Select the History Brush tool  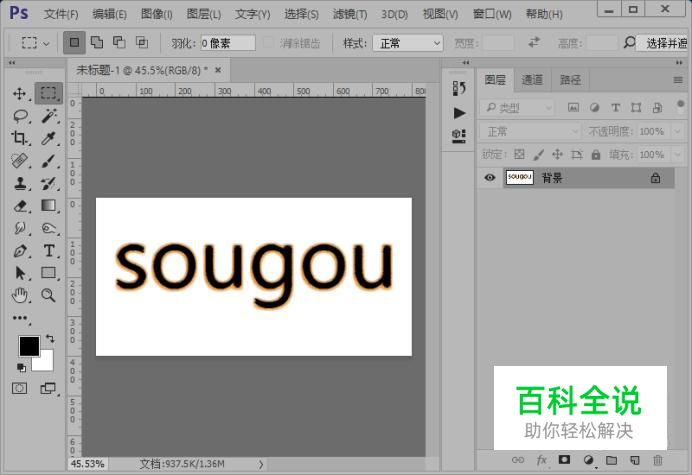tap(49, 183)
